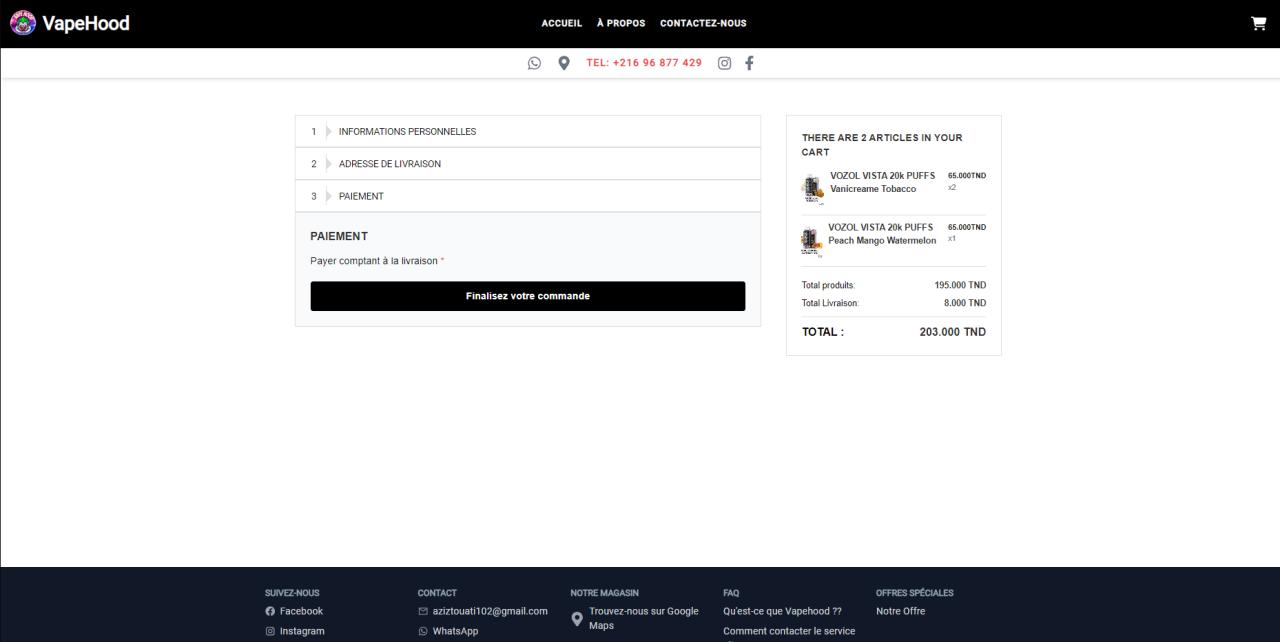Expand the Informations Personnelles step

[x=407, y=132]
